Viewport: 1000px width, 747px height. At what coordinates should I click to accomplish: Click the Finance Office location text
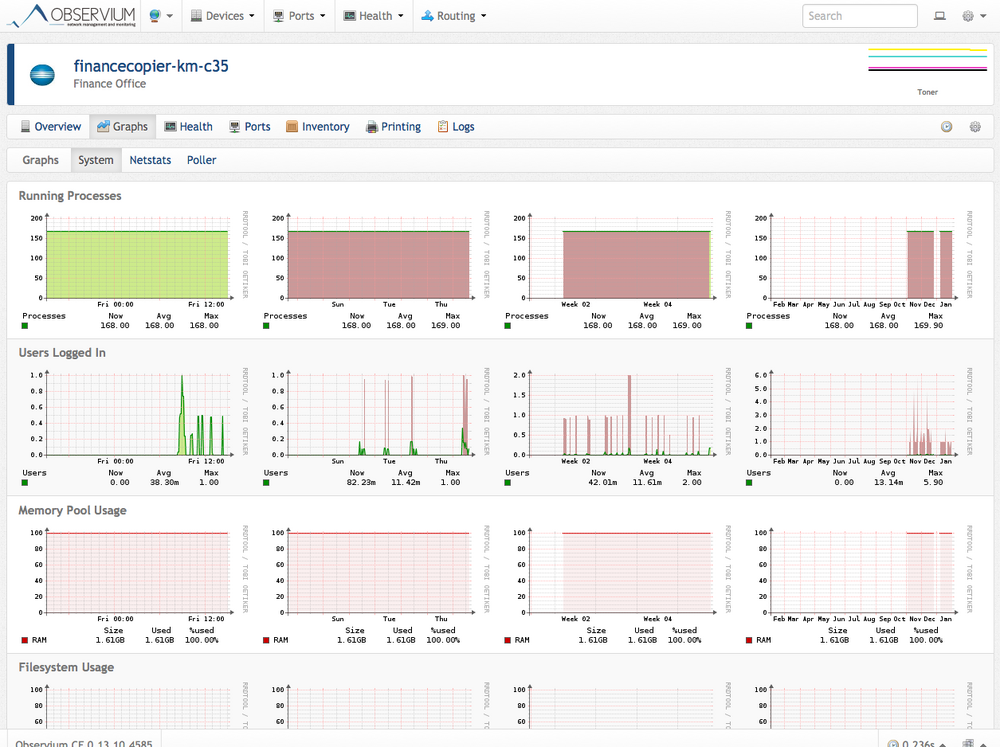tap(110, 84)
